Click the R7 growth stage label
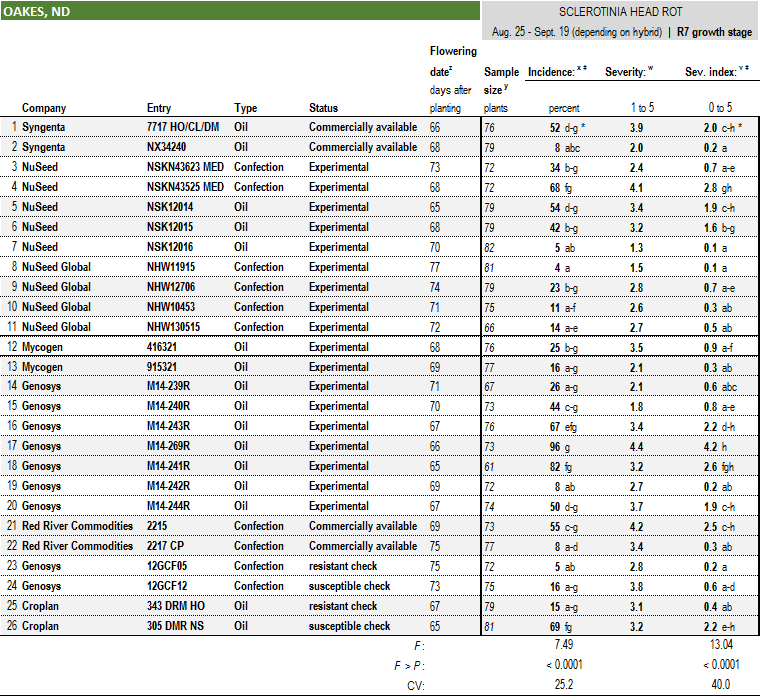The image size is (761, 697). coord(714,32)
